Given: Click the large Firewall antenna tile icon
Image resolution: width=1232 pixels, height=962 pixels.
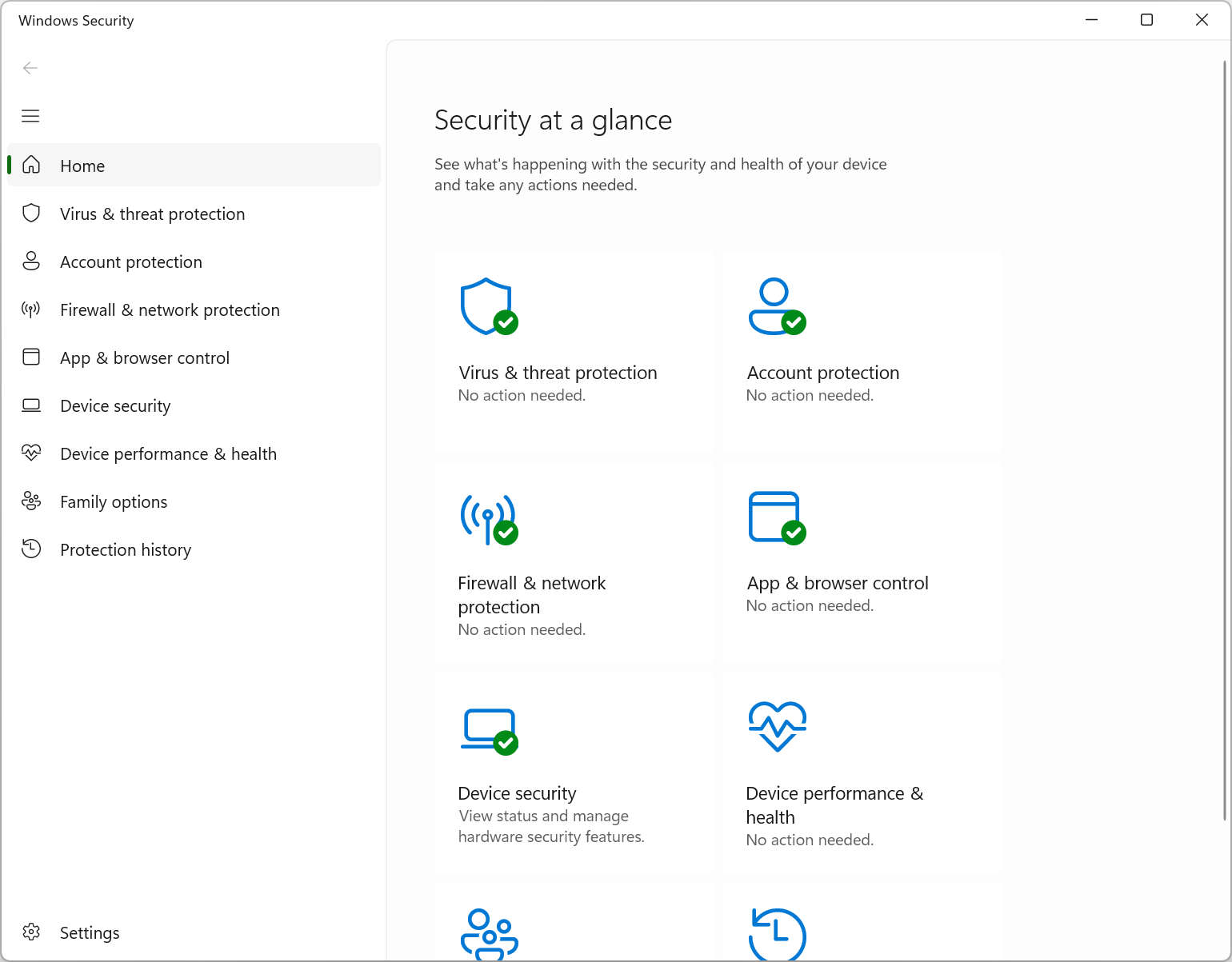Looking at the screenshot, I should (489, 519).
